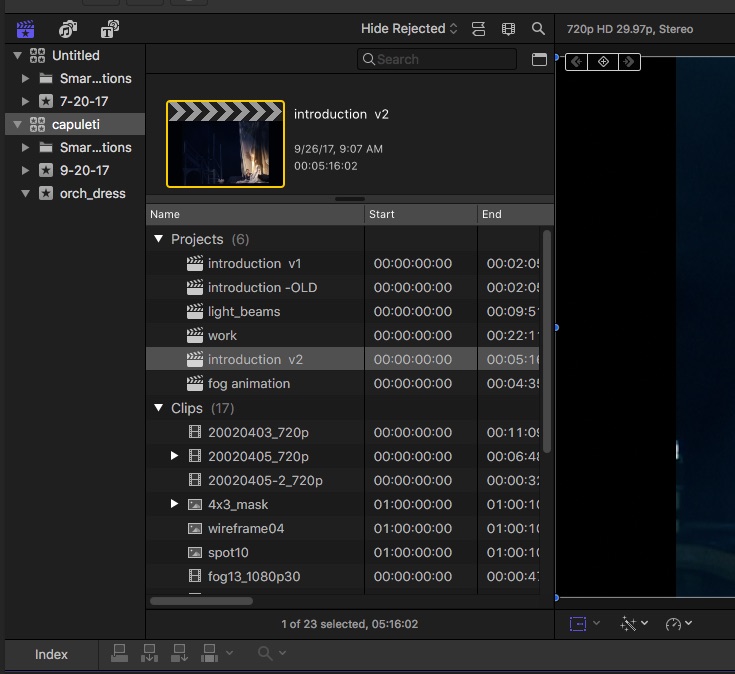This screenshot has height=674, width=735.
Task: Click the browser search magnifier icon
Action: click(x=538, y=29)
